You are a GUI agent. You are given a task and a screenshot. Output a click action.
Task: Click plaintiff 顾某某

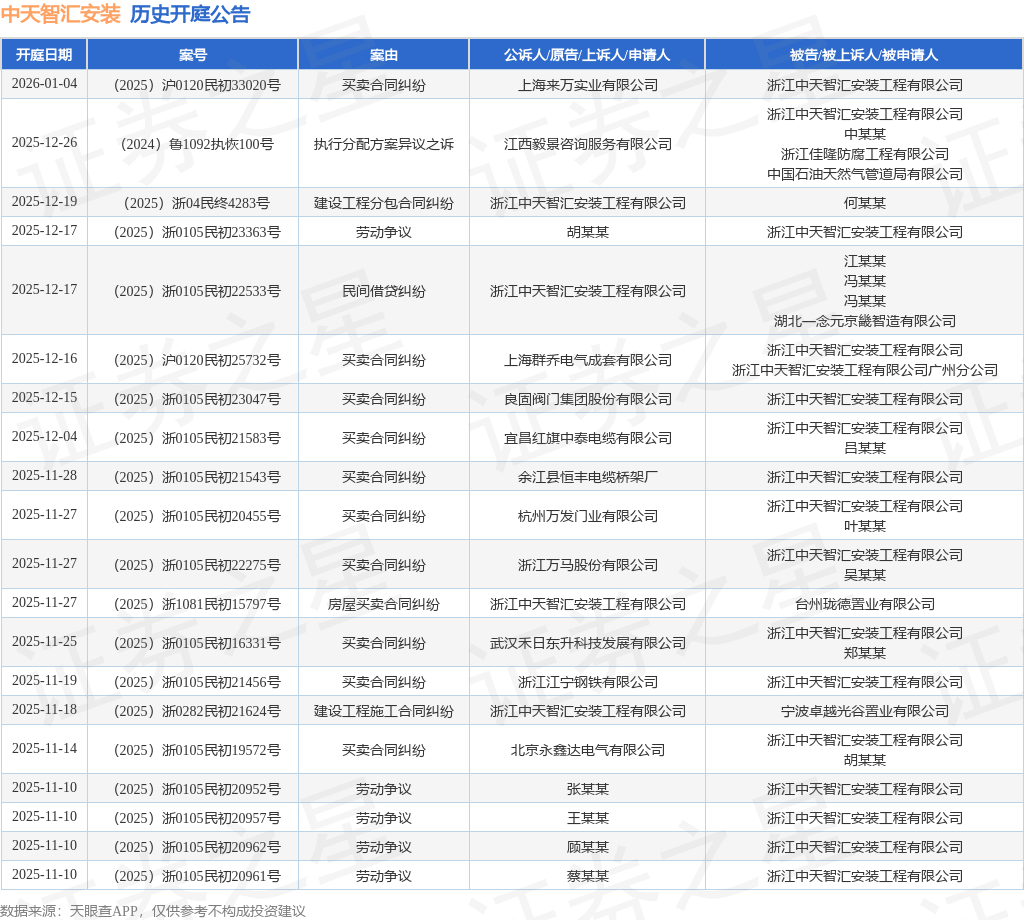pos(588,847)
